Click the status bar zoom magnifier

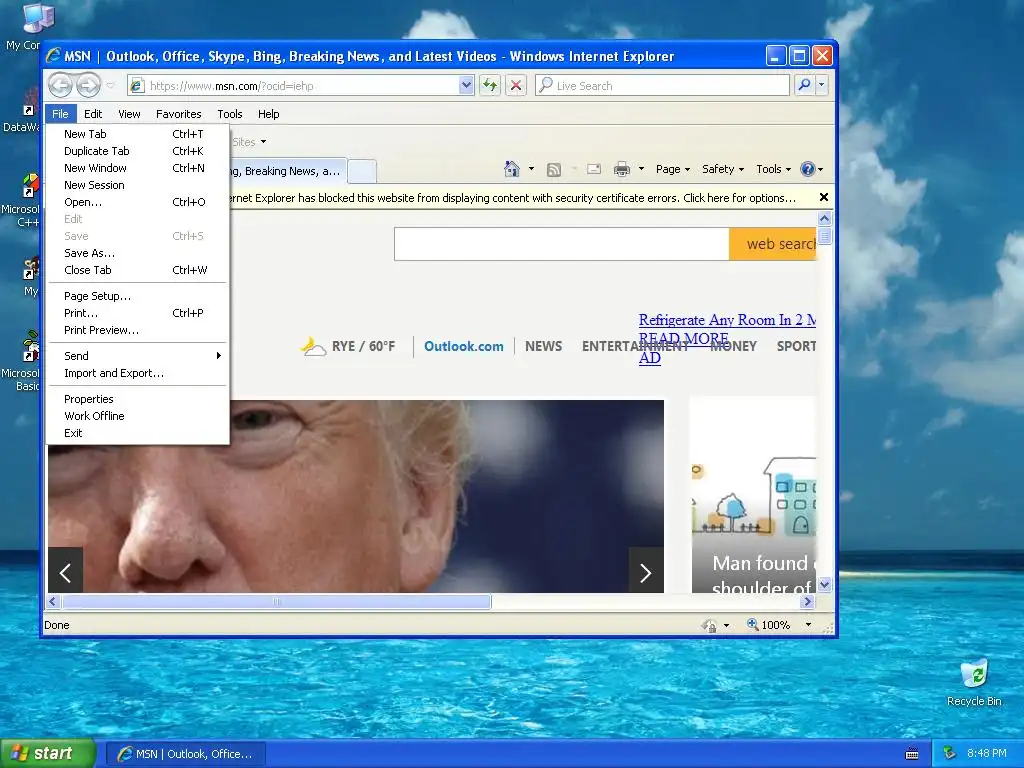[x=752, y=624]
